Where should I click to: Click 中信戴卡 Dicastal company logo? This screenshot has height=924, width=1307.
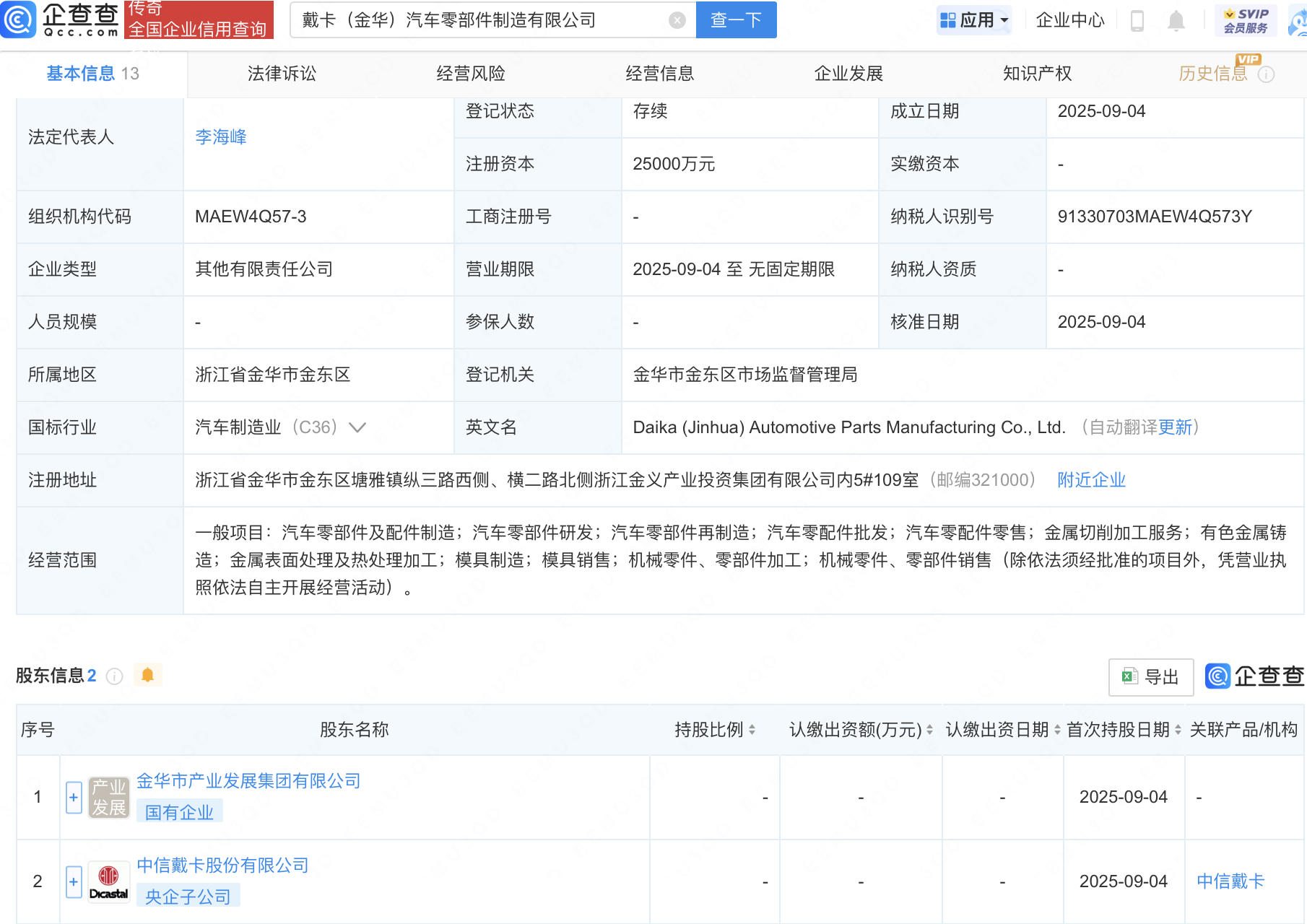[x=109, y=881]
